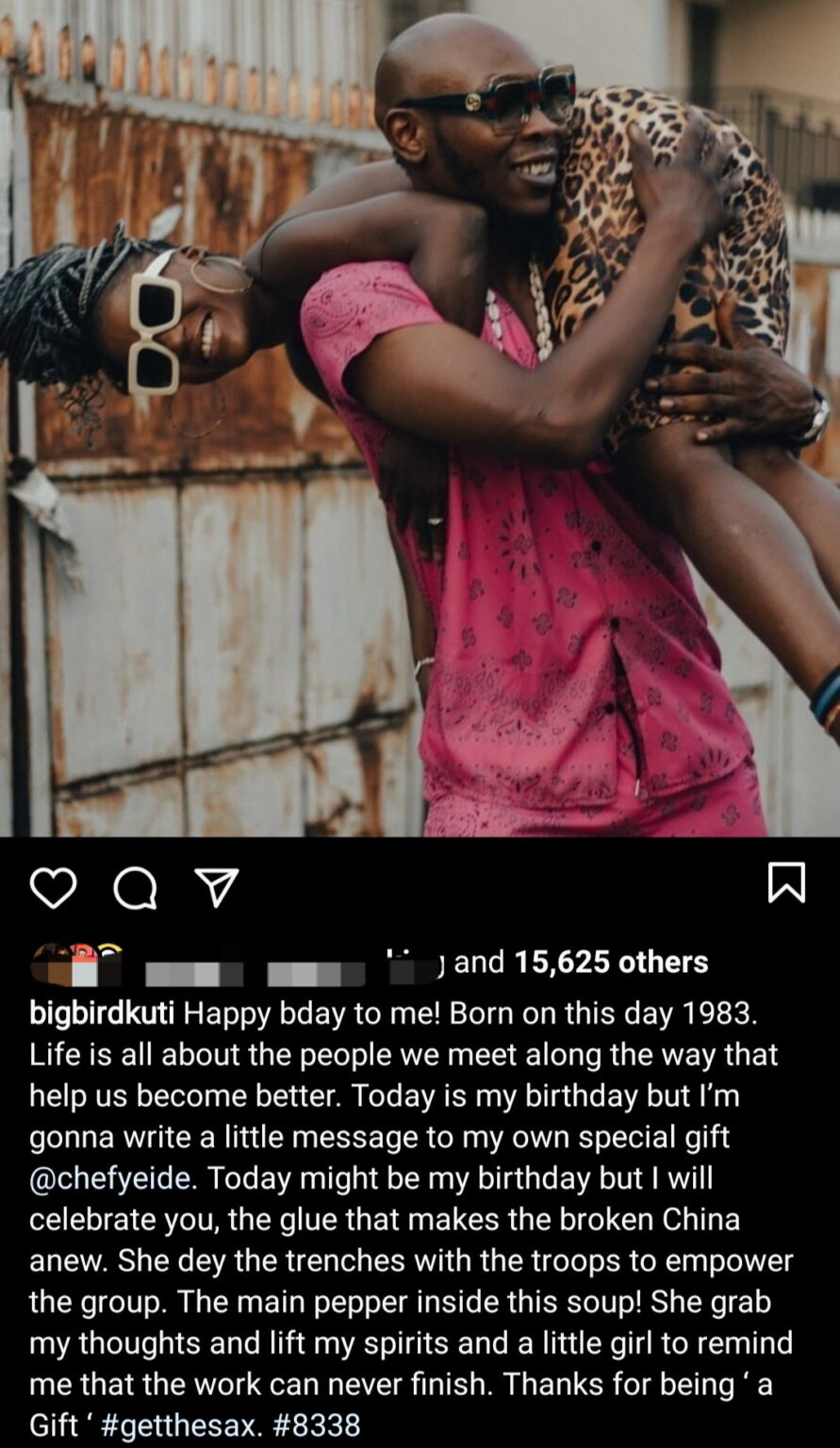Tap the second blurred liker name
The image size is (840, 1448).
(316, 974)
